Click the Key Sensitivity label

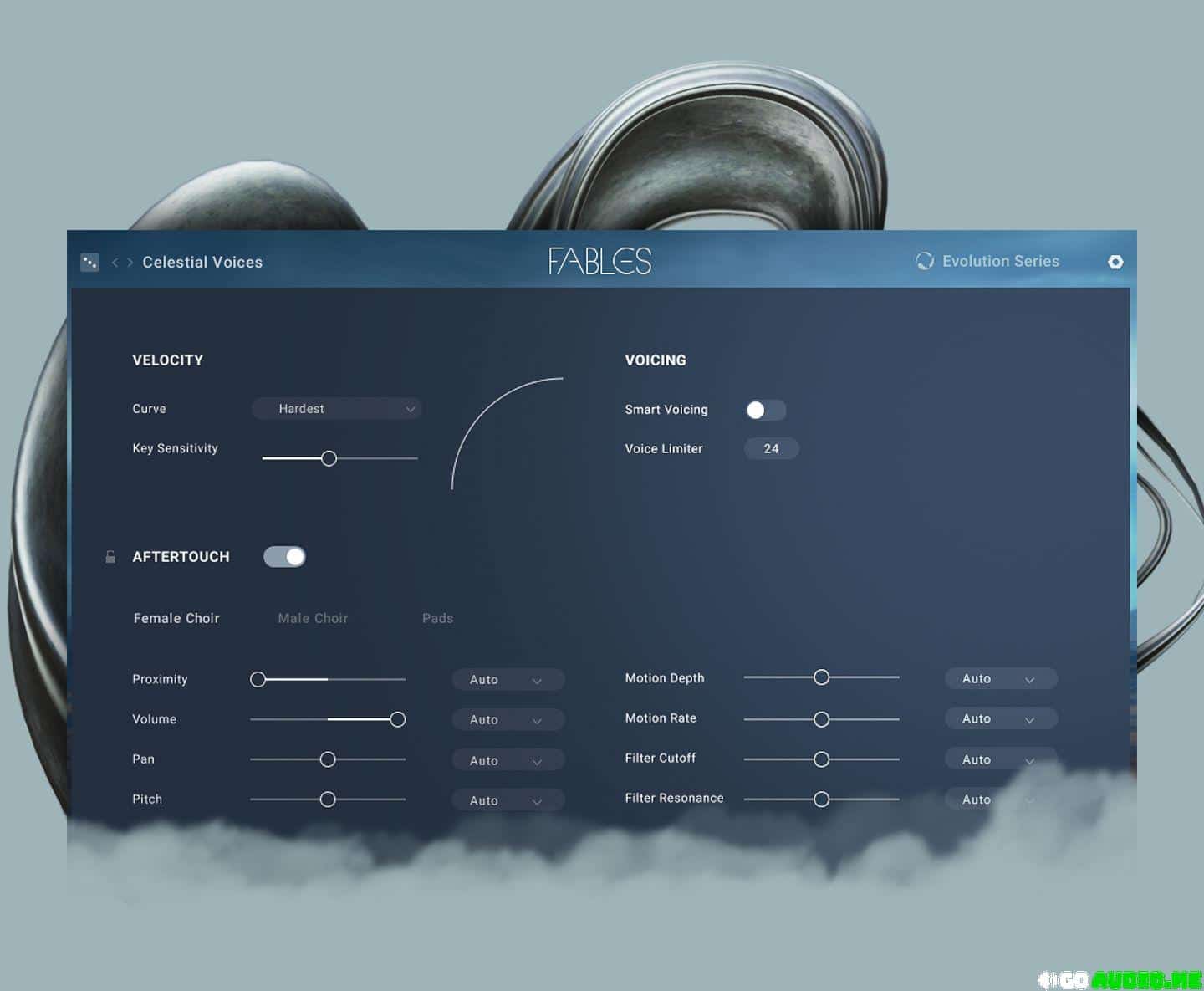coord(175,448)
